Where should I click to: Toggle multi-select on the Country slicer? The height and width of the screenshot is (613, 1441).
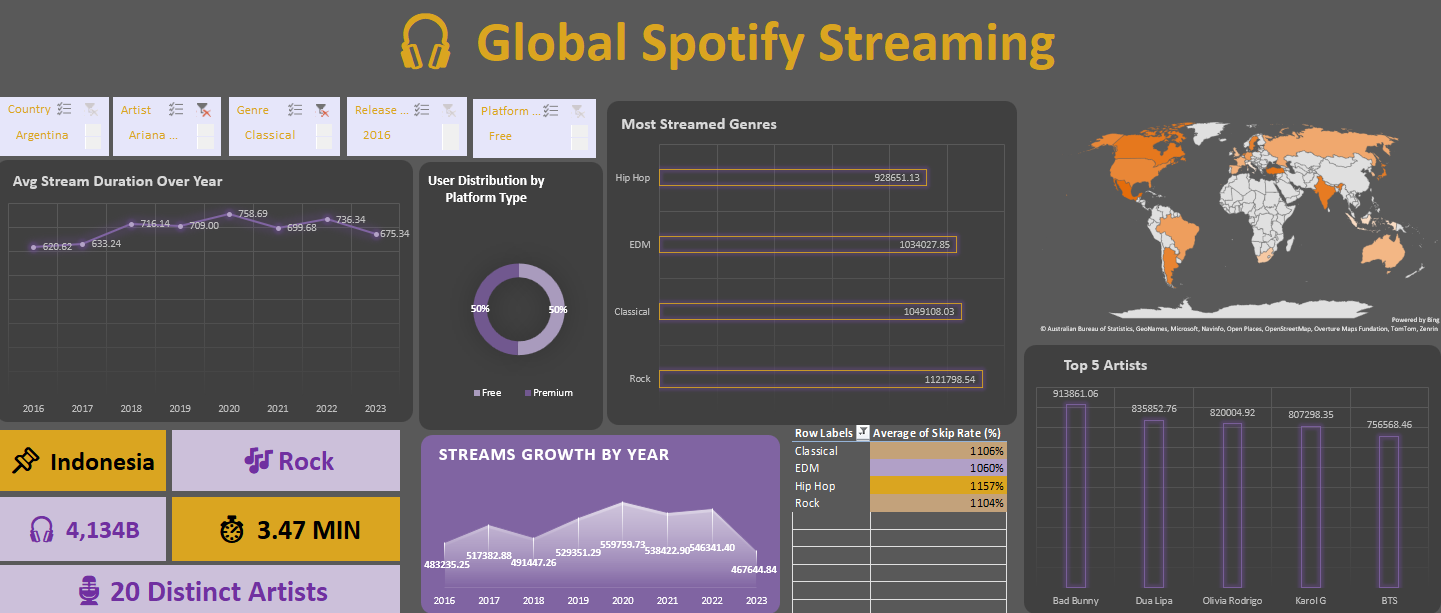[x=64, y=110]
